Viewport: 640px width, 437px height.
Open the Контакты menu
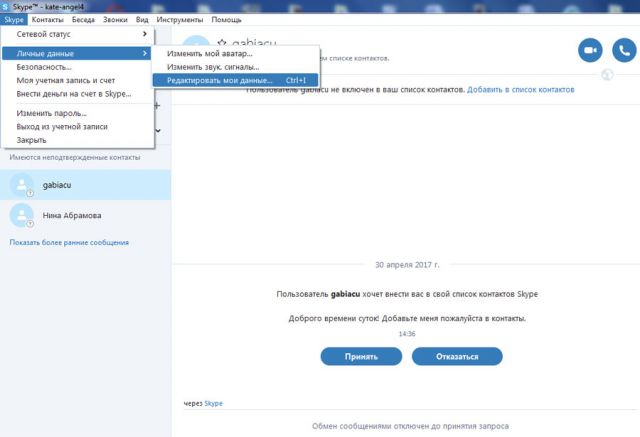point(48,20)
